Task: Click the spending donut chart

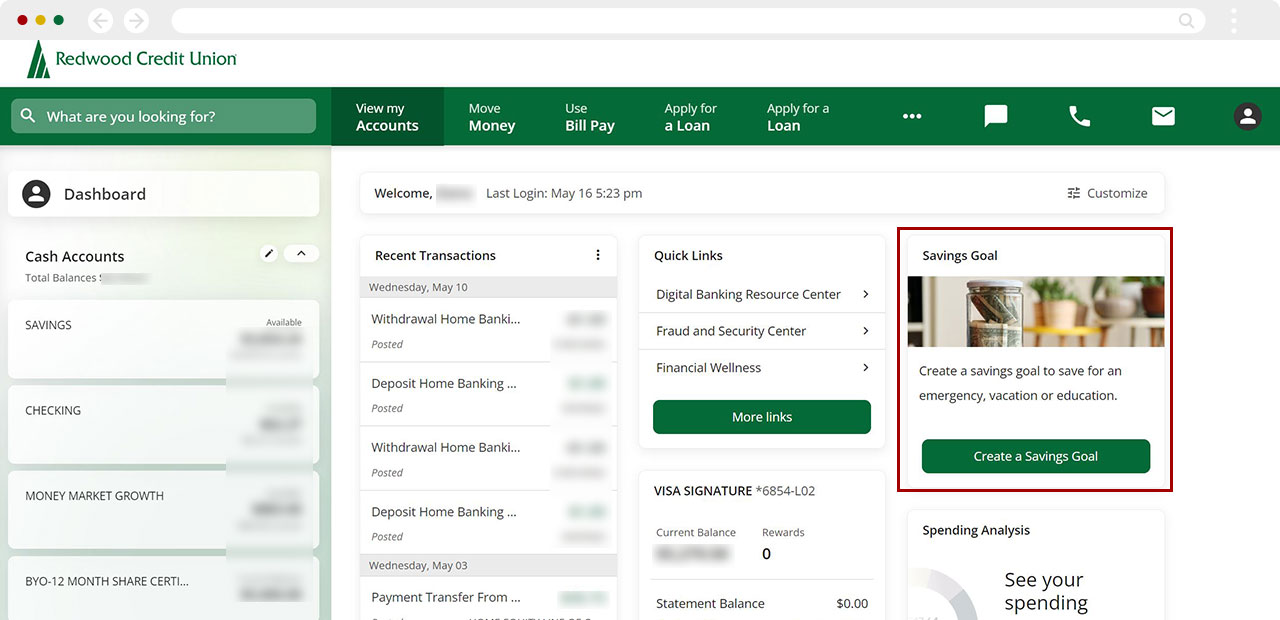Action: click(943, 594)
